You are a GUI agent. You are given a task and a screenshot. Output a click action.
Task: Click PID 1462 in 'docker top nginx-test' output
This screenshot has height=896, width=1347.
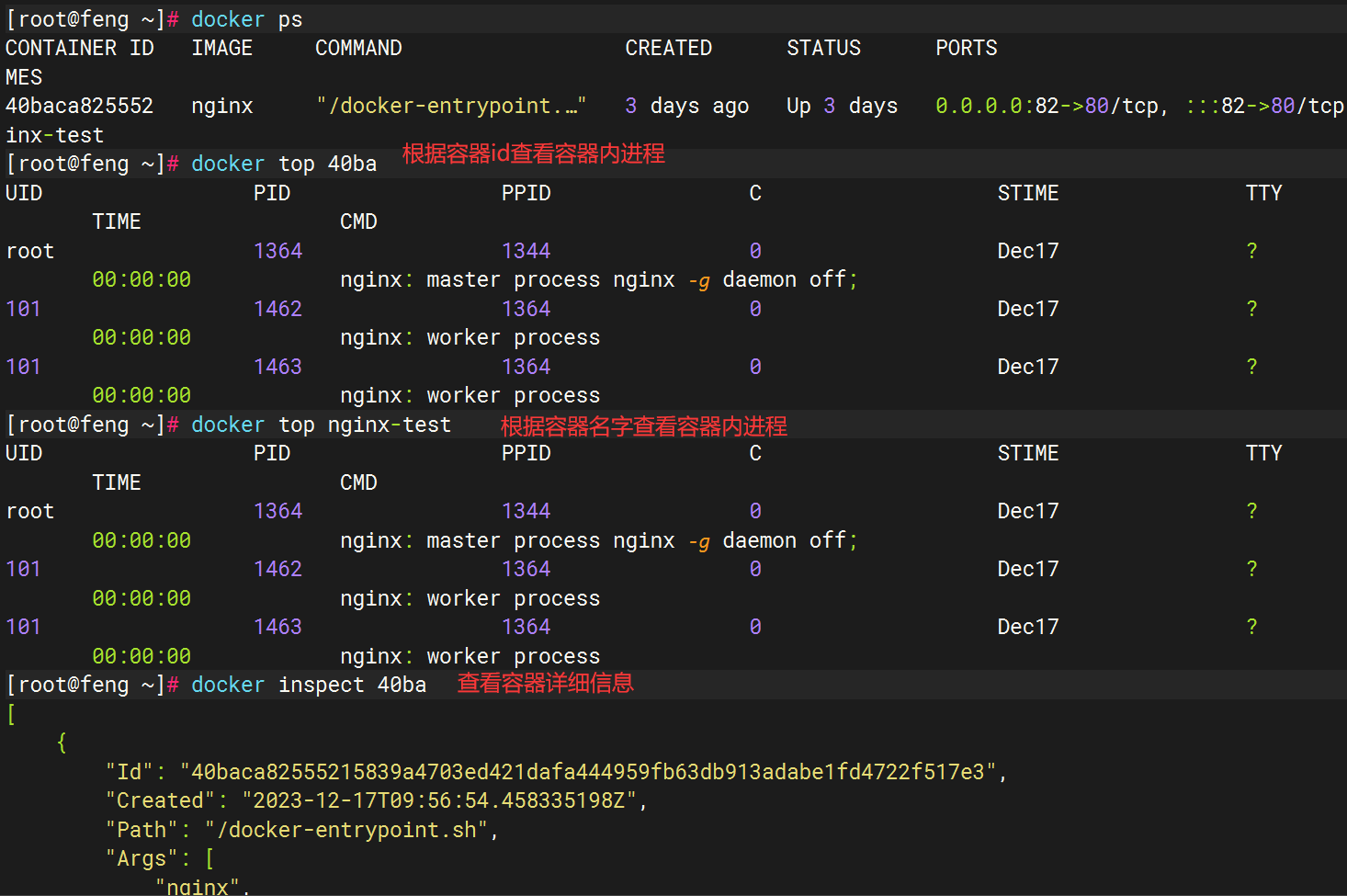(x=278, y=569)
